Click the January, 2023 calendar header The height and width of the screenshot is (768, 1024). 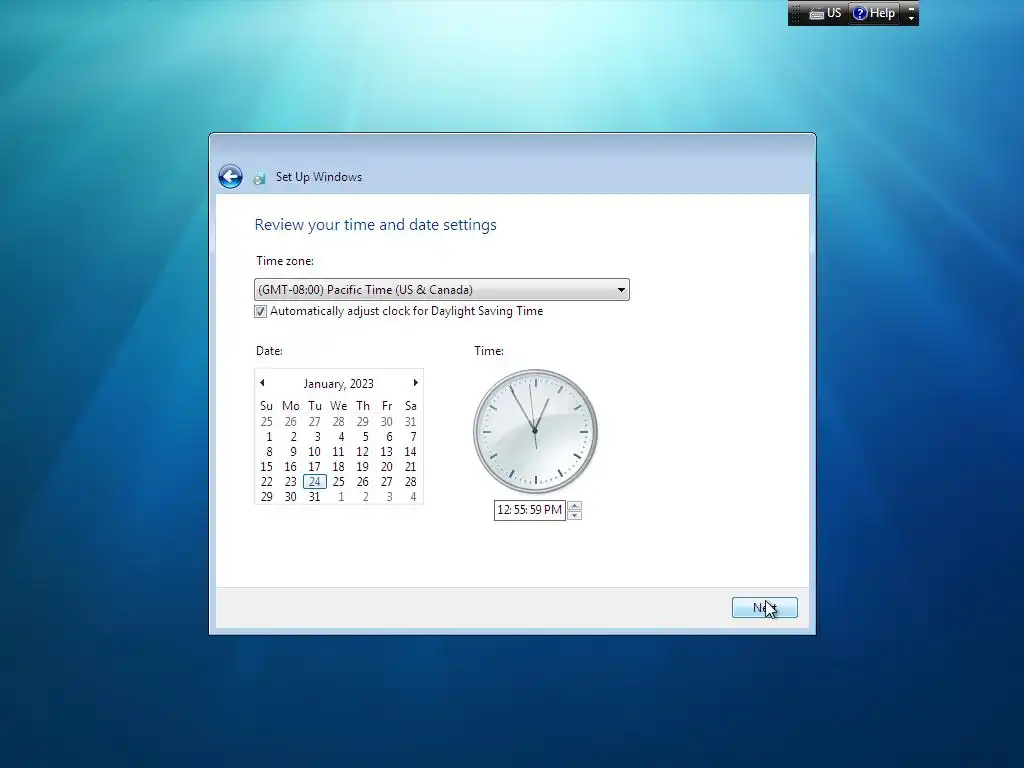pyautogui.click(x=338, y=383)
